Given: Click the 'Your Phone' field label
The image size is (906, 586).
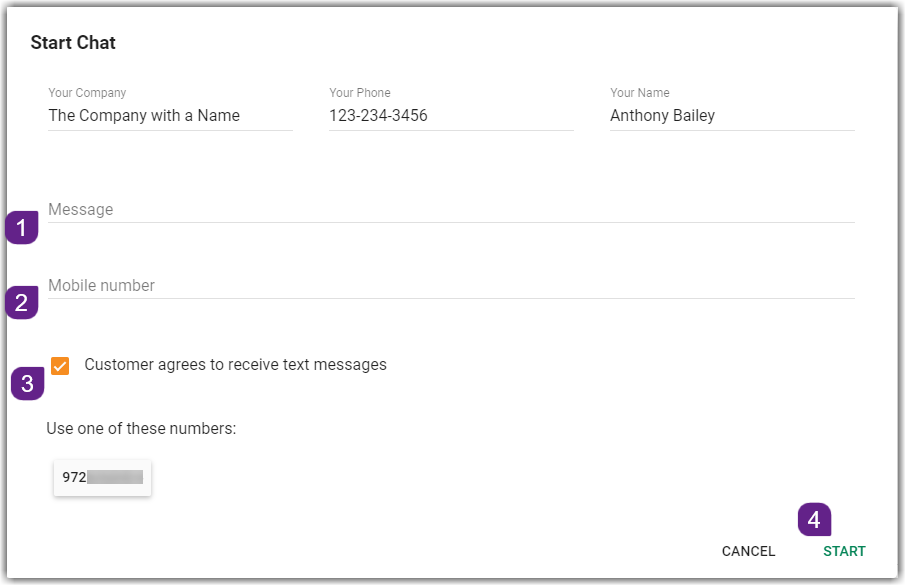Looking at the screenshot, I should [x=360, y=92].
